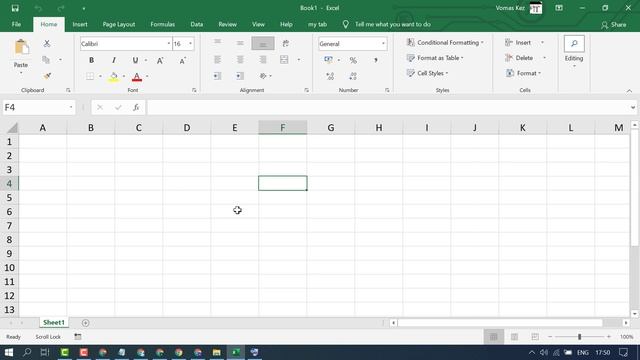This screenshot has height=360, width=640.
Task: Click the Copy icon in Clipboard group
Action: tap(46, 60)
